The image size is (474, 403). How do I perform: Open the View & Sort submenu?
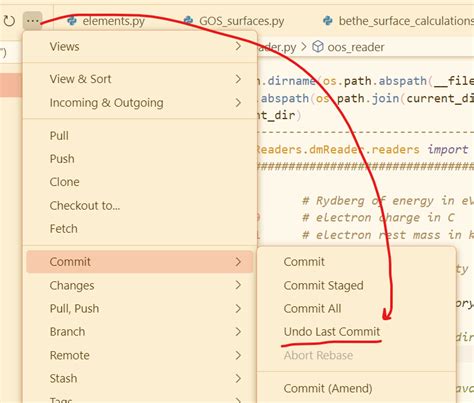140,79
